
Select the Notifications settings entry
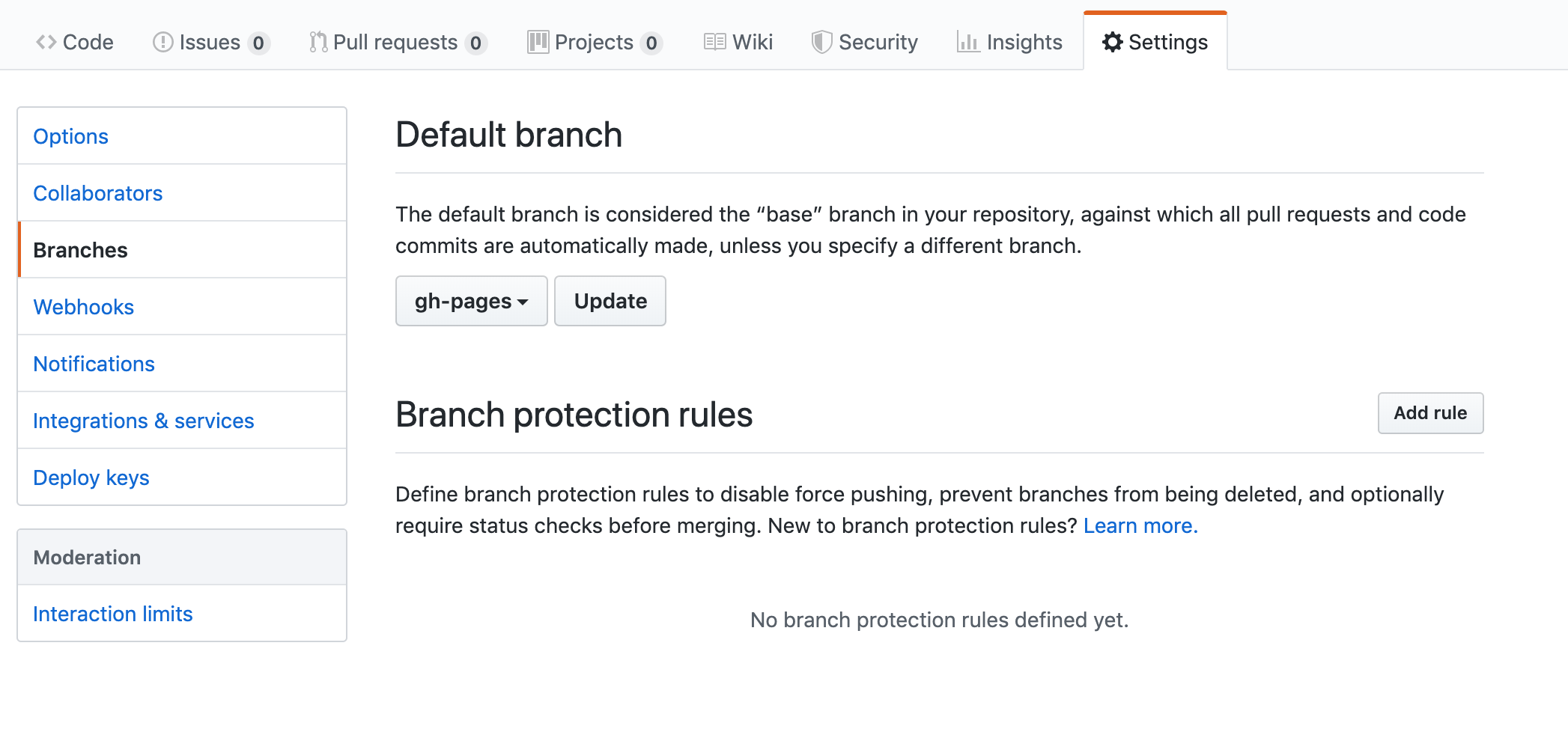[x=93, y=364]
